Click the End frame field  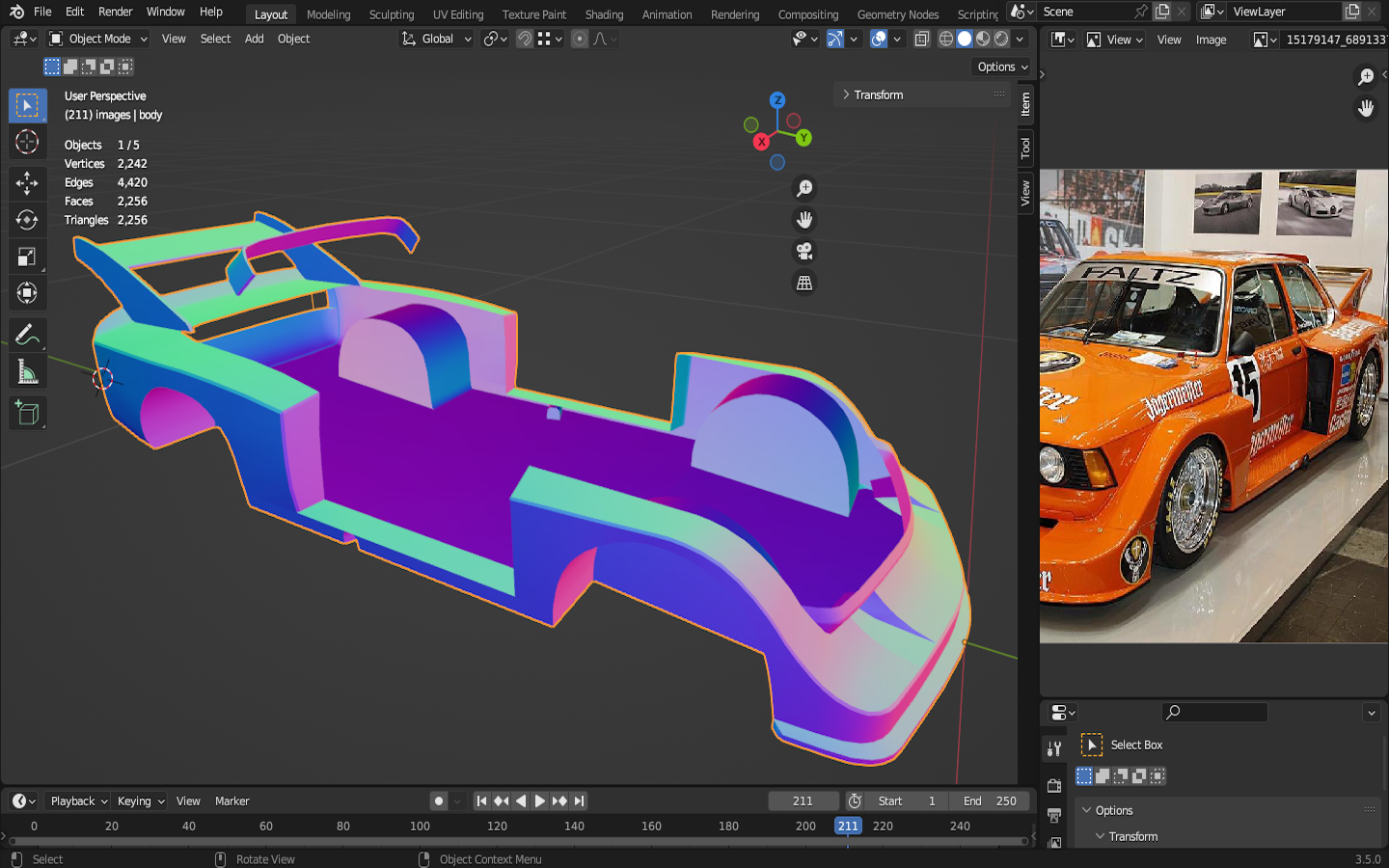(x=990, y=801)
